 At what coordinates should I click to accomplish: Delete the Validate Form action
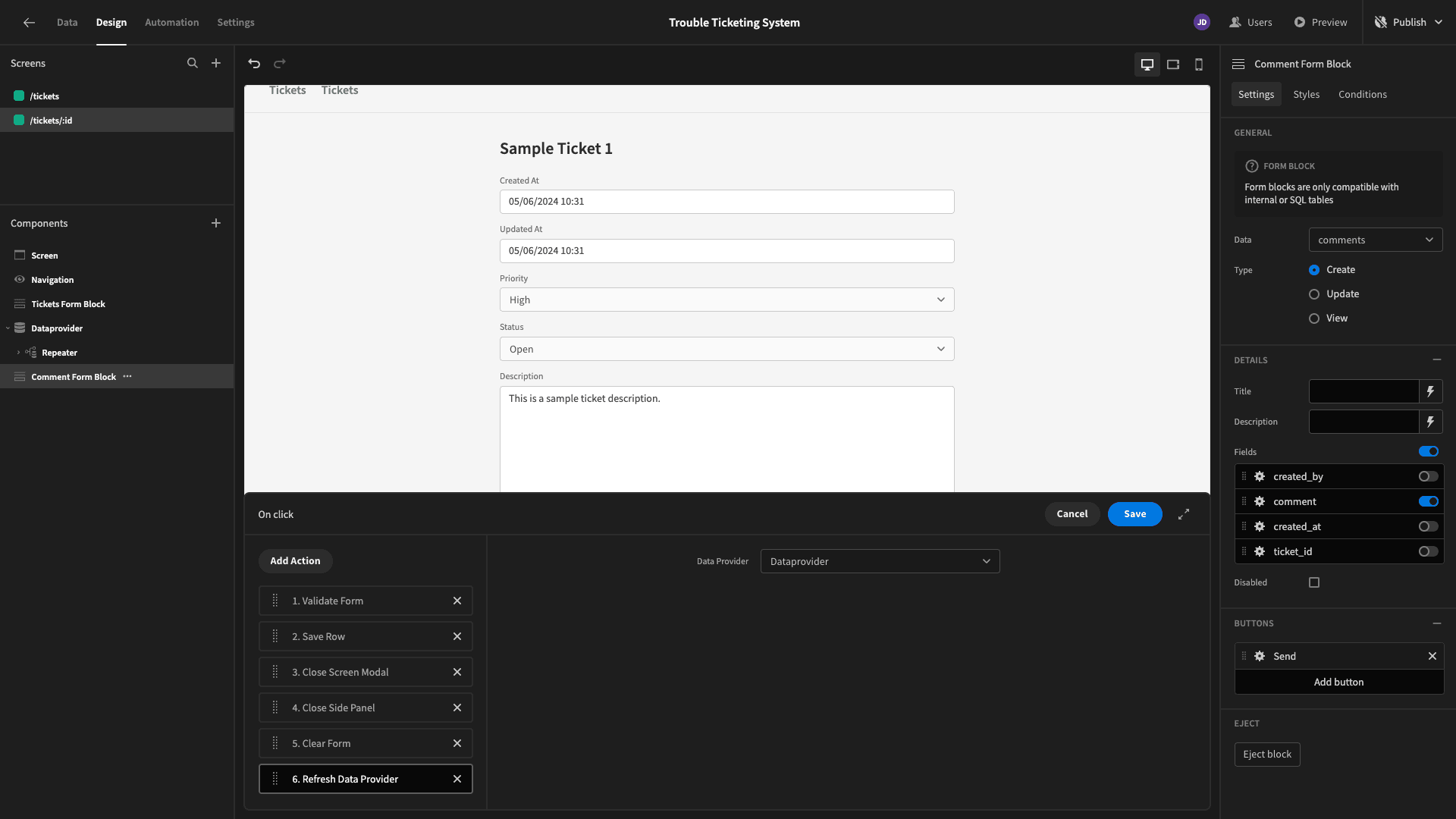tap(457, 601)
